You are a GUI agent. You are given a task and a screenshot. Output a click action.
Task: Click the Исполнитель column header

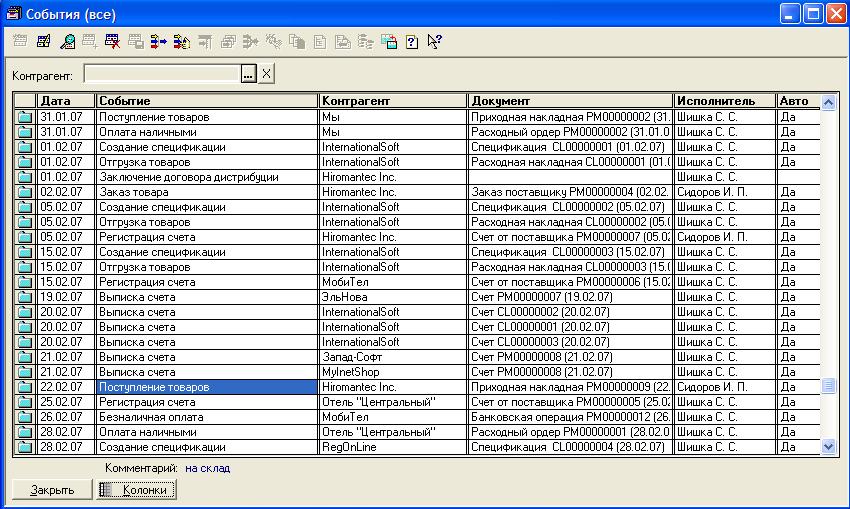click(725, 101)
